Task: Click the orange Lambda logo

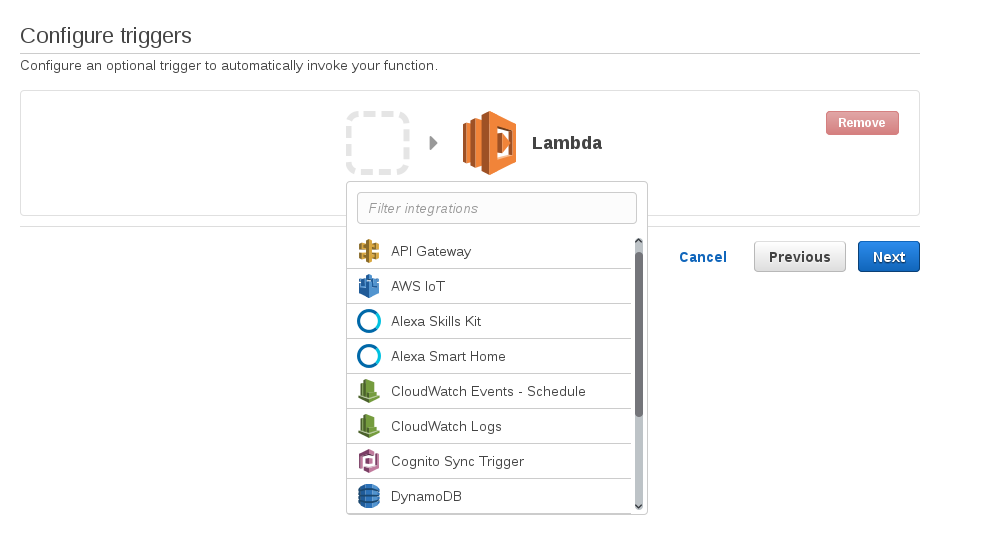Action: 489,143
